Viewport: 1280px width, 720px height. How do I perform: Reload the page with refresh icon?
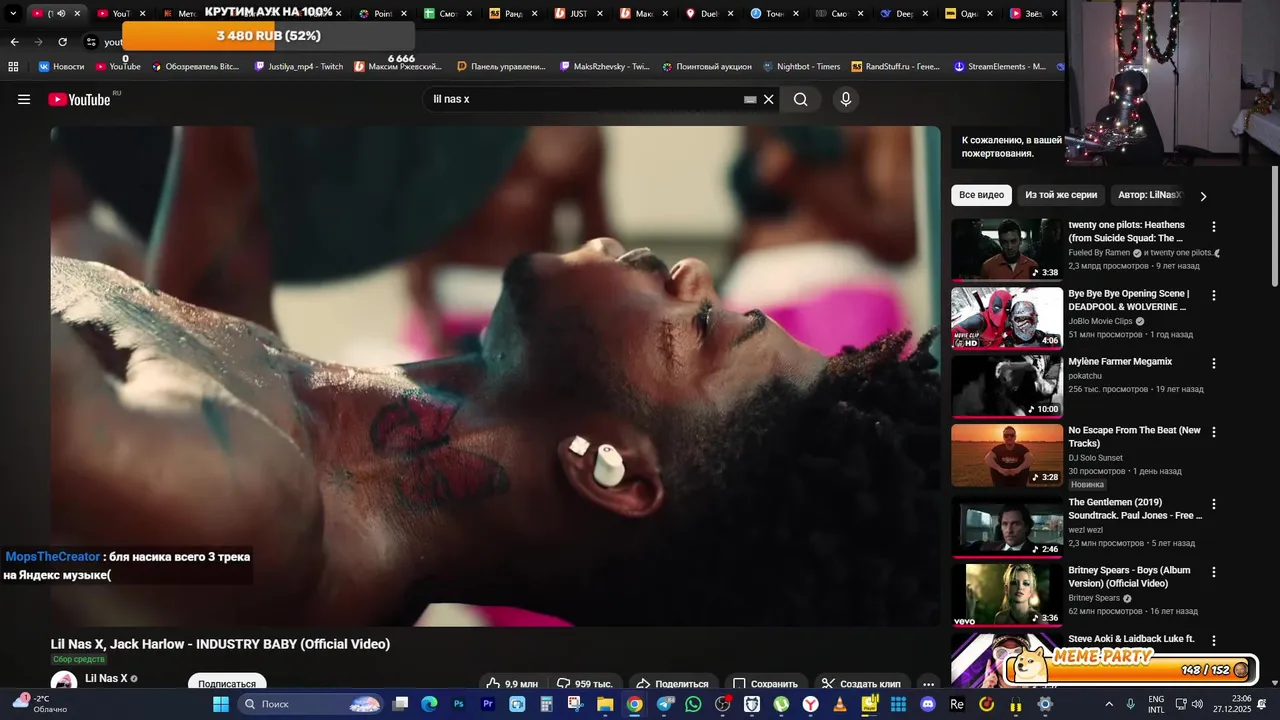tap(62, 42)
